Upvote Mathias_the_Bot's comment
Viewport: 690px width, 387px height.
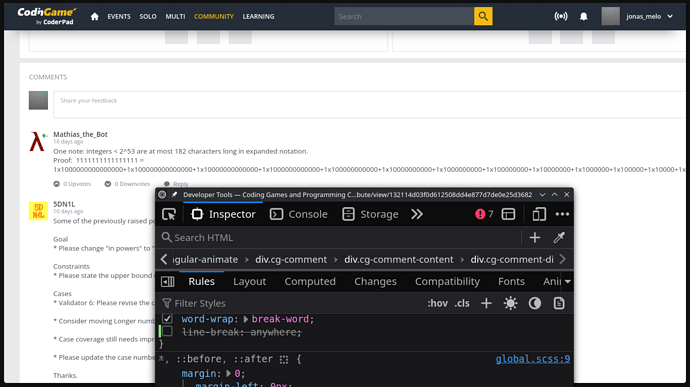(x=72, y=184)
